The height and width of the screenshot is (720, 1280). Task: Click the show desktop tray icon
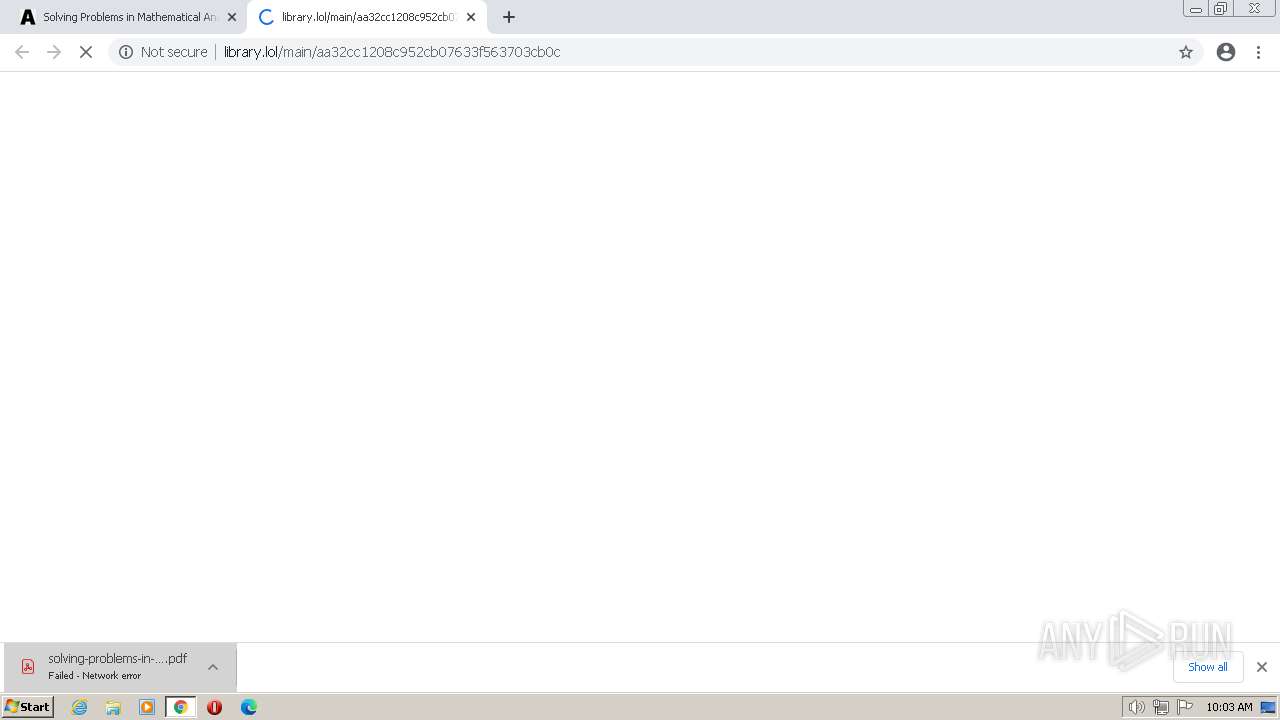pos(1268,707)
